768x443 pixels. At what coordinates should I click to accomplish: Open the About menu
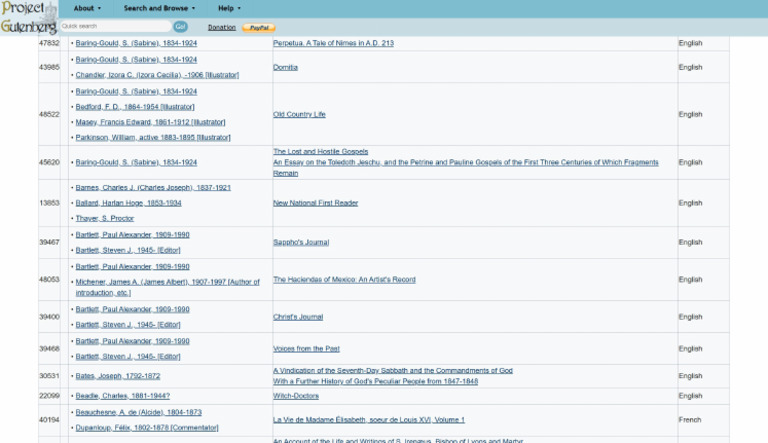point(87,8)
